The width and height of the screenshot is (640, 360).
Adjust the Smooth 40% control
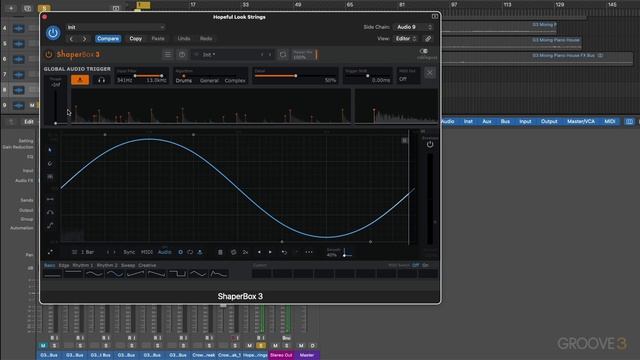pos(339,253)
